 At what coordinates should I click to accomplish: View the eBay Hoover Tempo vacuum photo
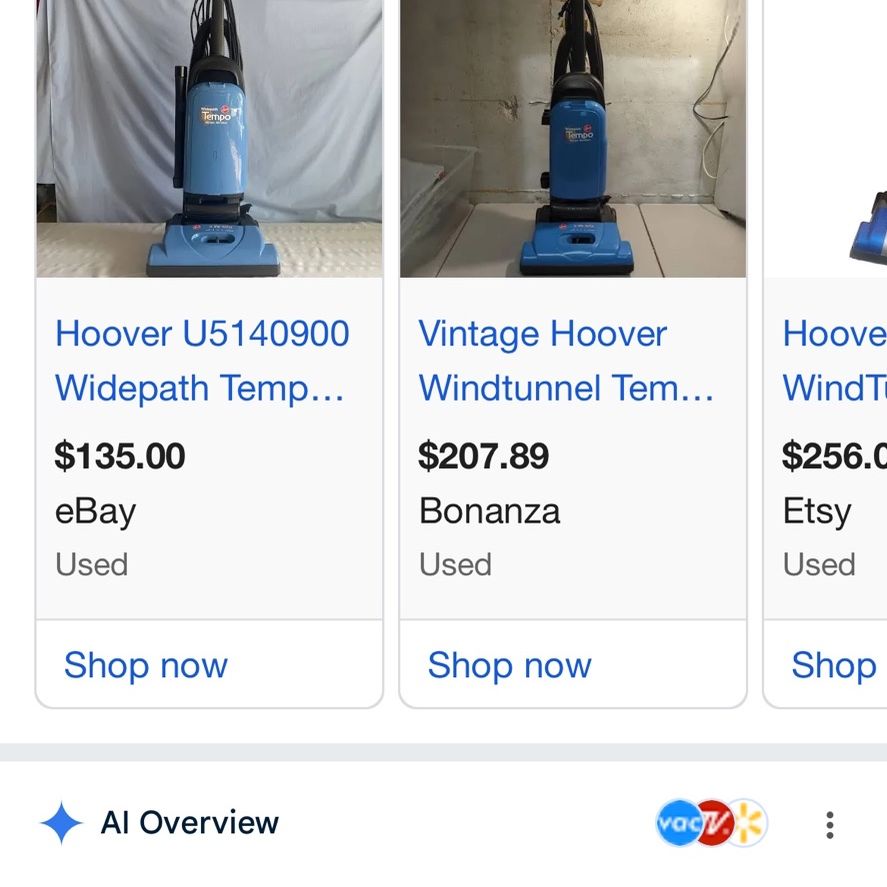(209, 139)
